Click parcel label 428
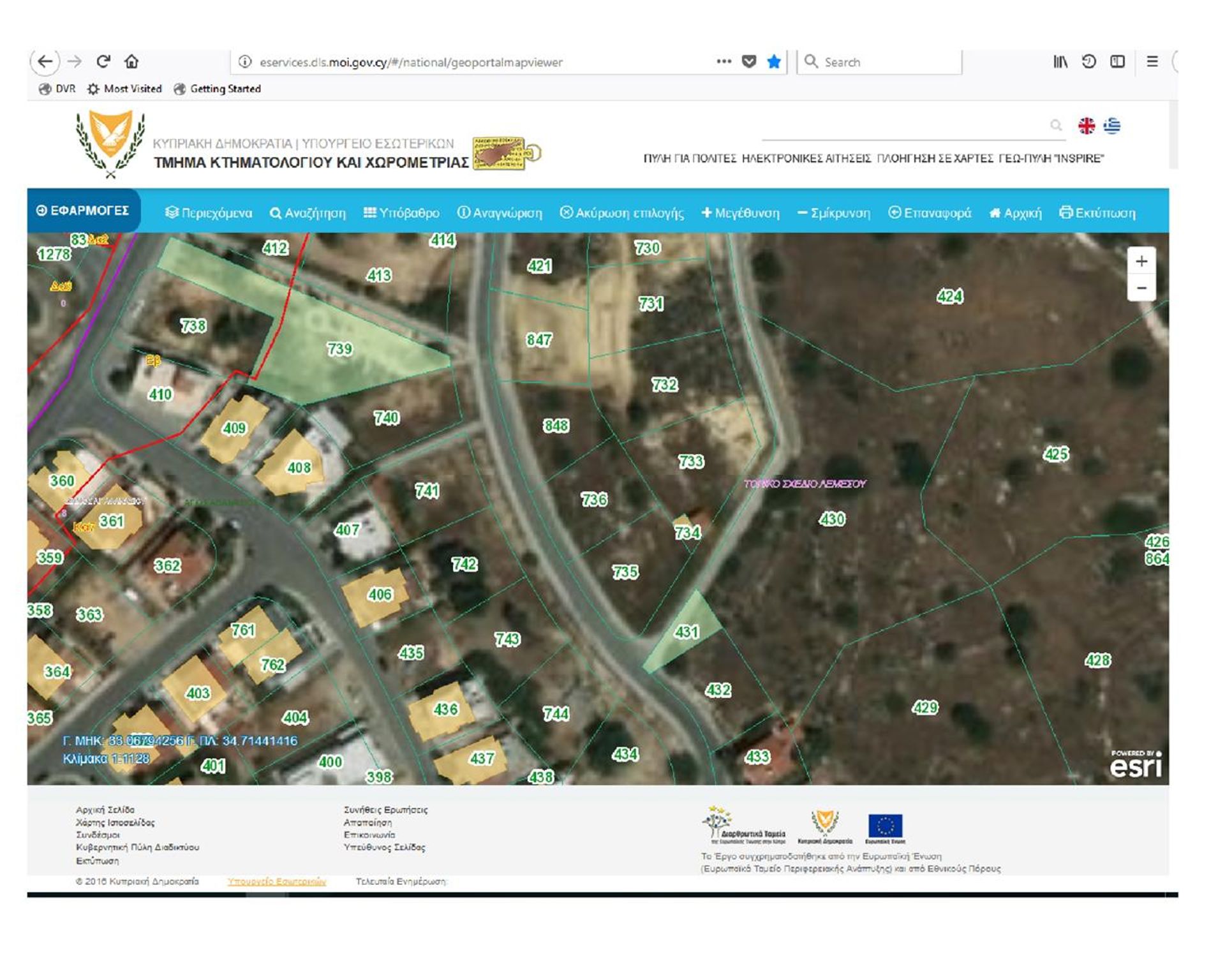 coord(1097,660)
